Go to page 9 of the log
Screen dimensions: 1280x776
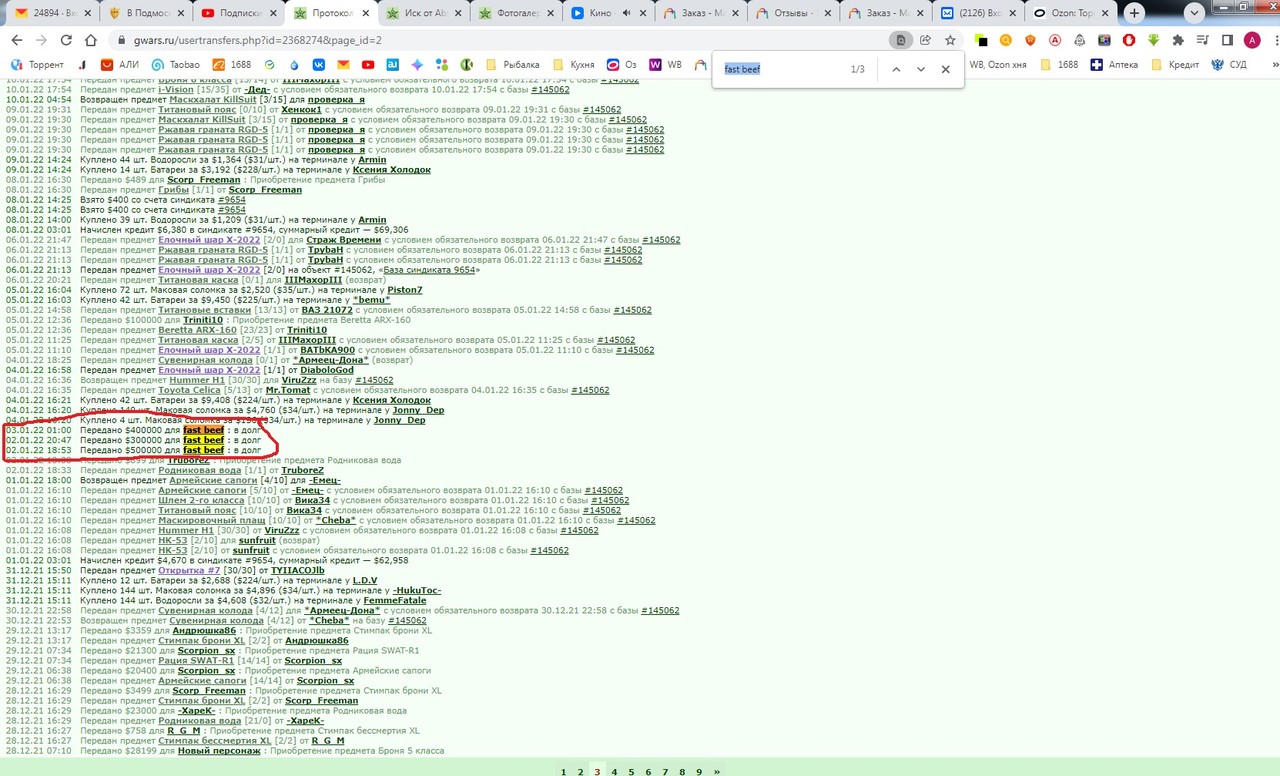[699, 772]
